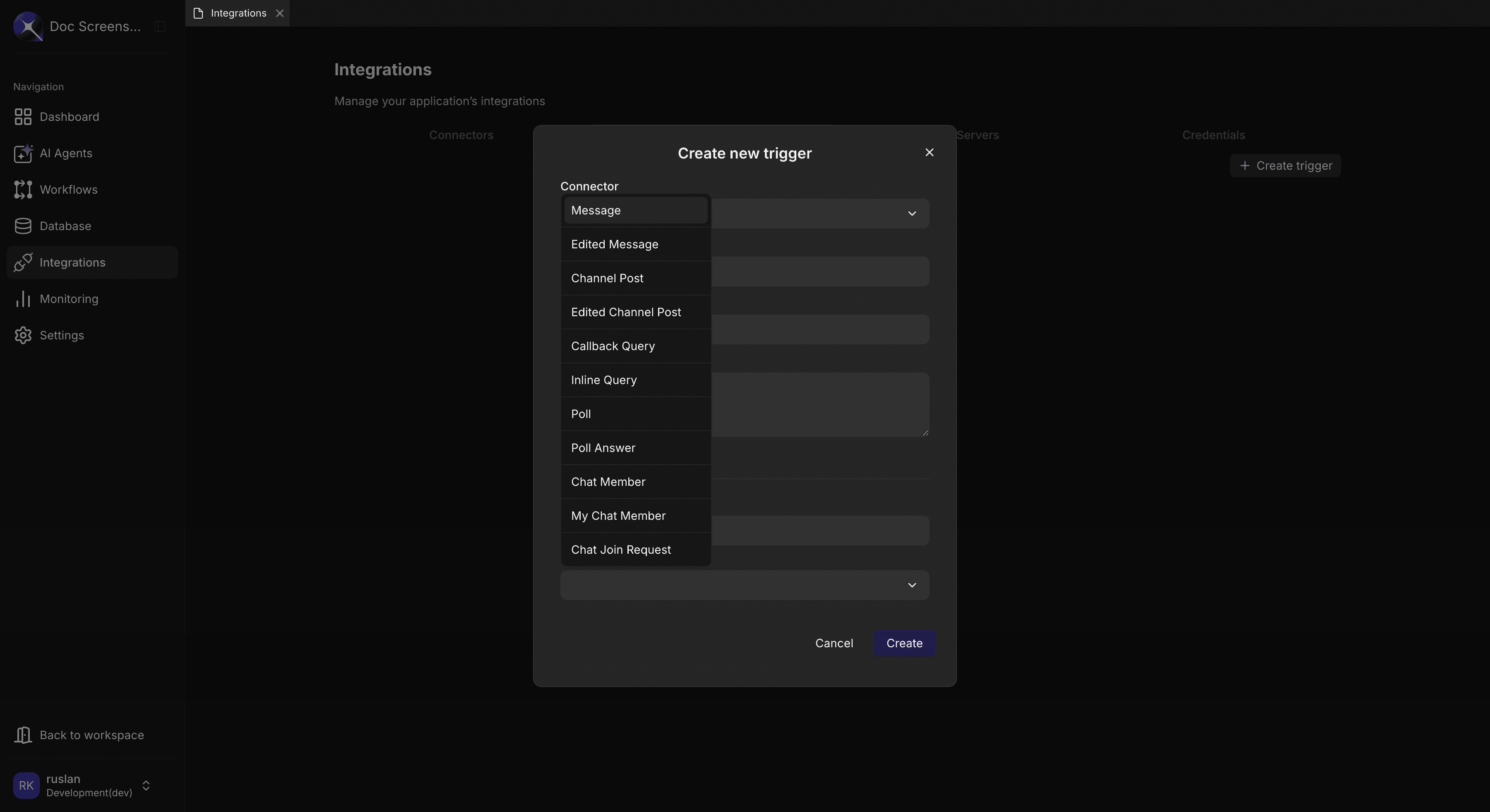Click the Back to workspace door icon
This screenshot has height=812, width=1490.
pos(23,735)
